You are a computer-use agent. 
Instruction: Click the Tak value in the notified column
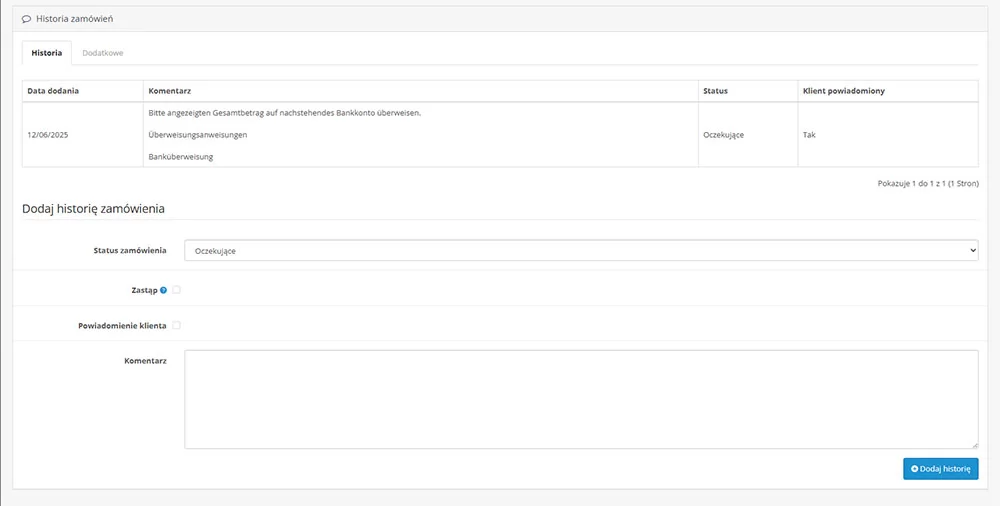[809, 135]
